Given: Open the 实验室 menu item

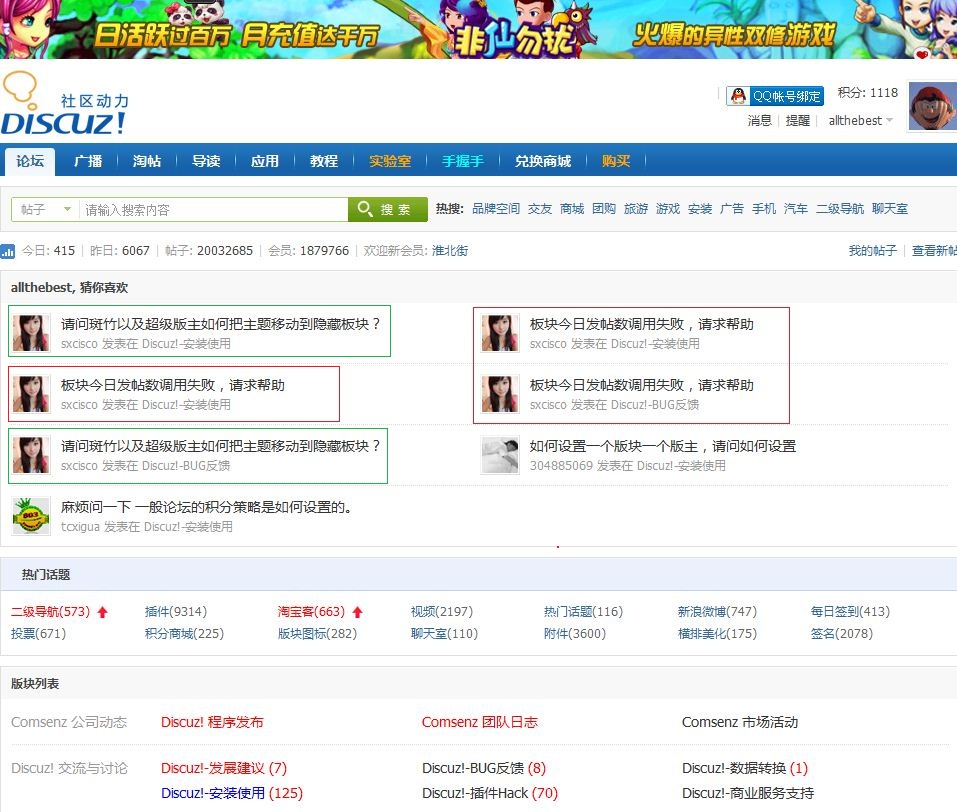Looking at the screenshot, I should (x=390, y=161).
